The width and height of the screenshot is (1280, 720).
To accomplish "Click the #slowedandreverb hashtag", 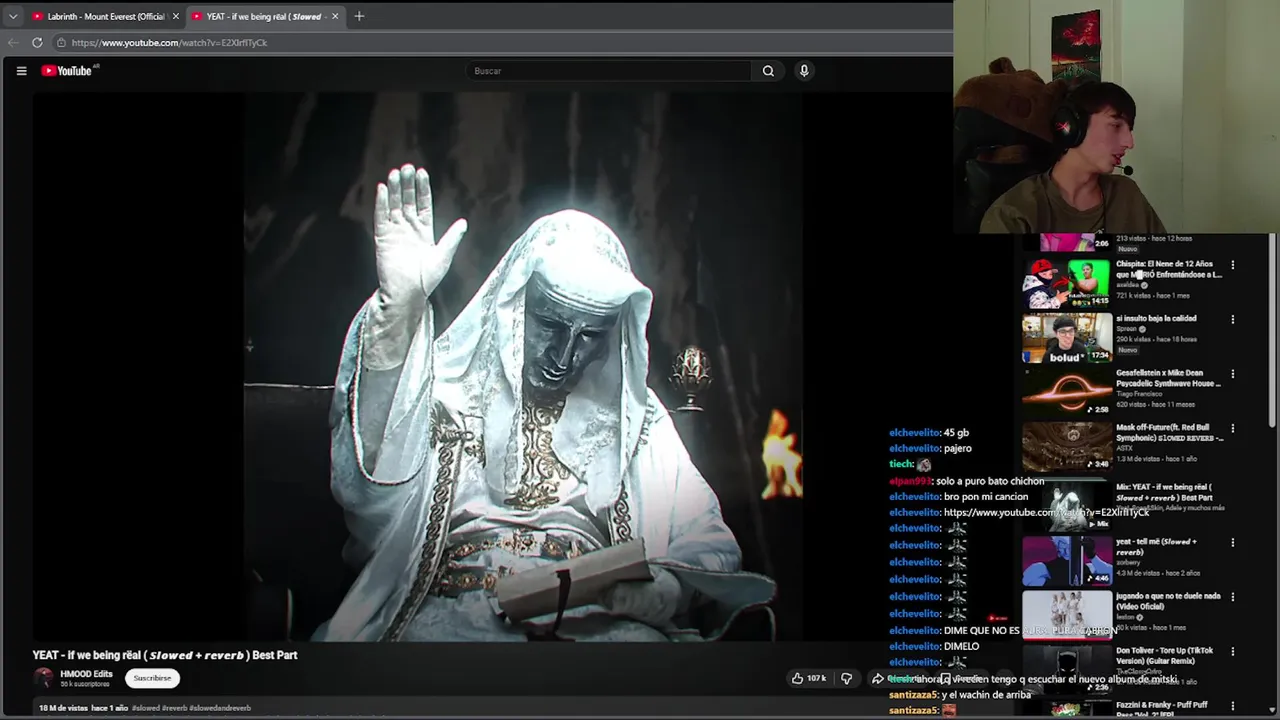I will (220, 708).
